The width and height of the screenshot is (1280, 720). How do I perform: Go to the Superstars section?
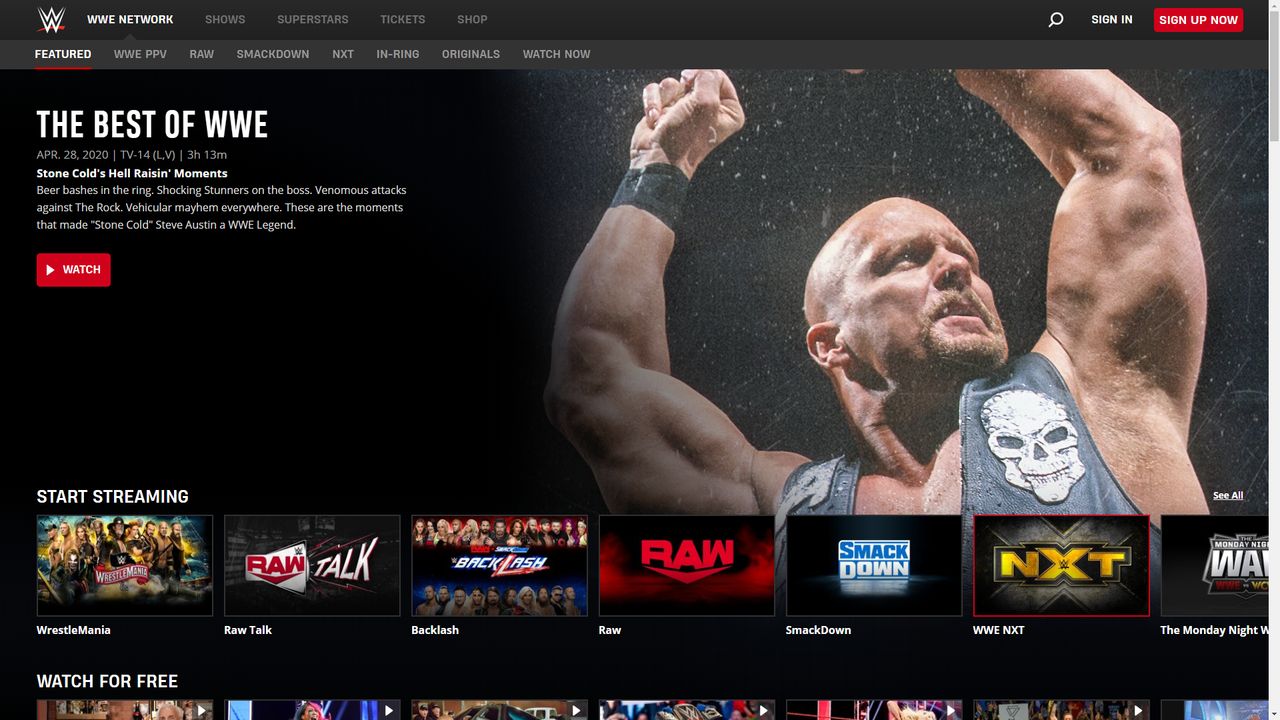pyautogui.click(x=313, y=19)
